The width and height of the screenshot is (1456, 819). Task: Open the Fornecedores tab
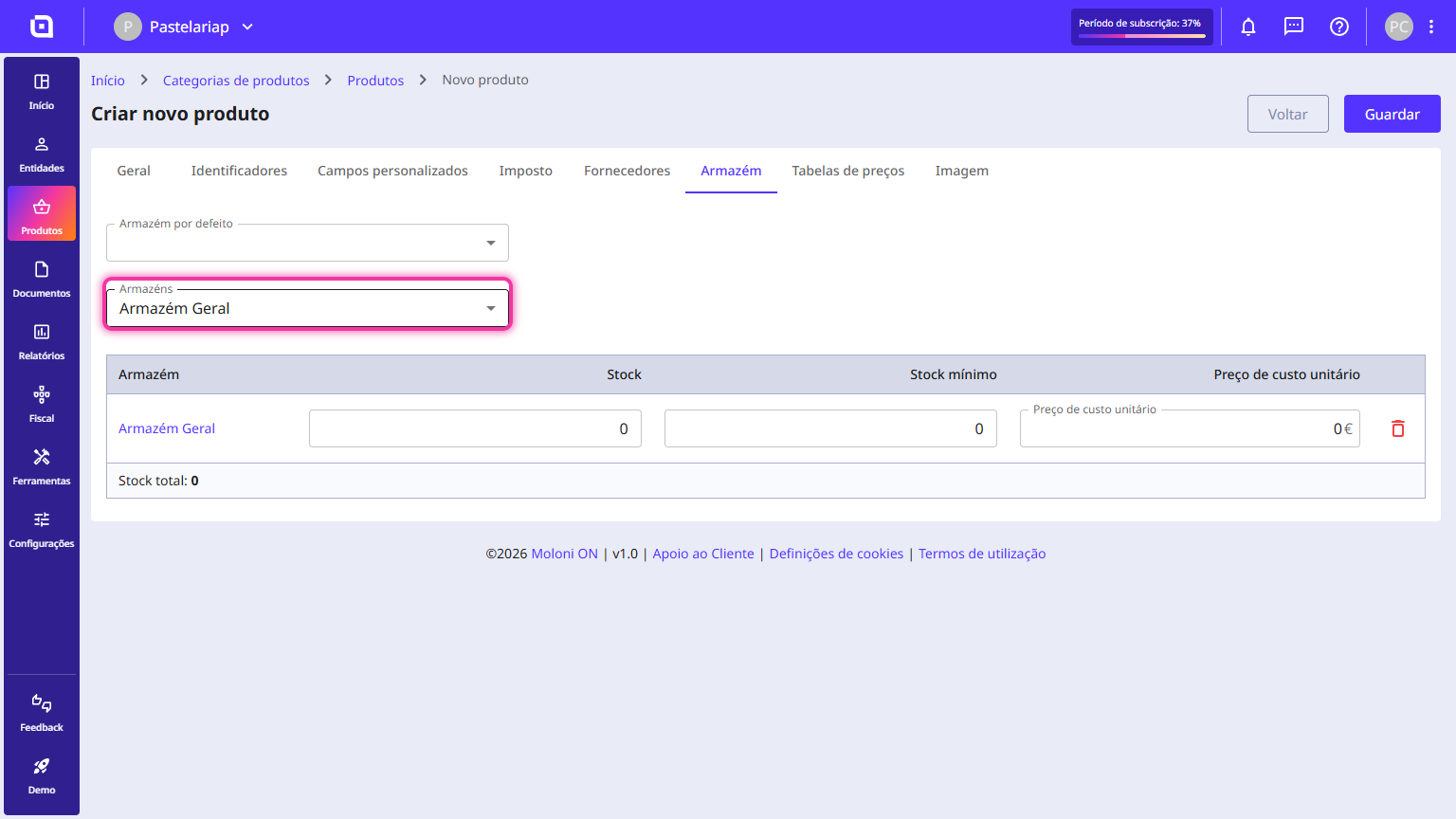(x=627, y=171)
